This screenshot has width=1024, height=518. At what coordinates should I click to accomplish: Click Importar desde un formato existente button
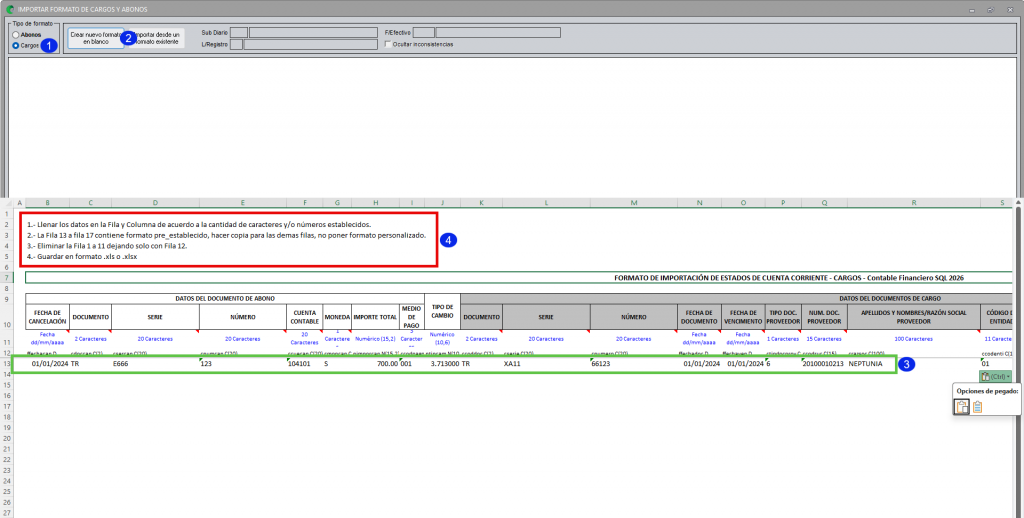point(157,38)
